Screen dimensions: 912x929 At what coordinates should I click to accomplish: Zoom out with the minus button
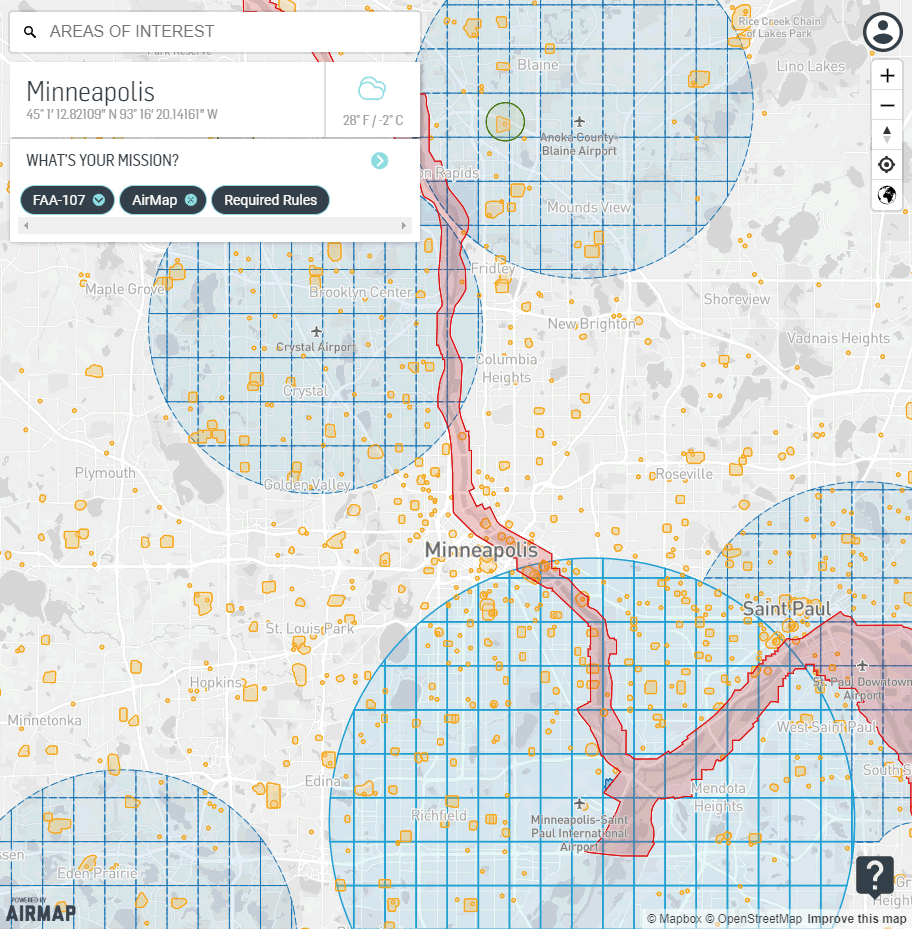point(886,106)
